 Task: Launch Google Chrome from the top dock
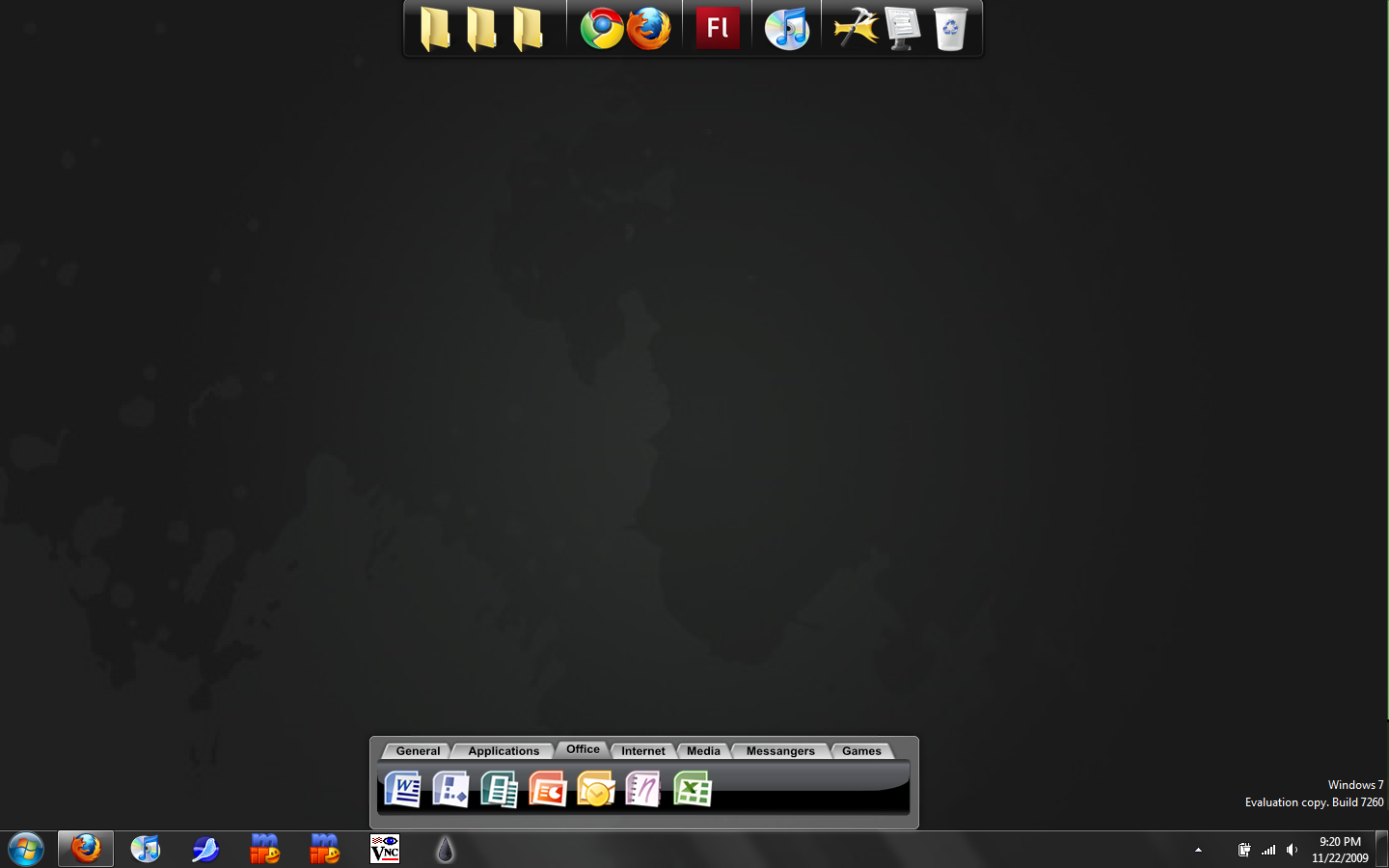point(602,29)
